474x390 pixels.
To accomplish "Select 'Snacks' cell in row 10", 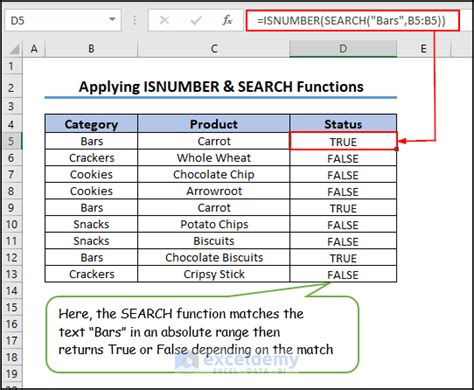I will tap(91, 224).
